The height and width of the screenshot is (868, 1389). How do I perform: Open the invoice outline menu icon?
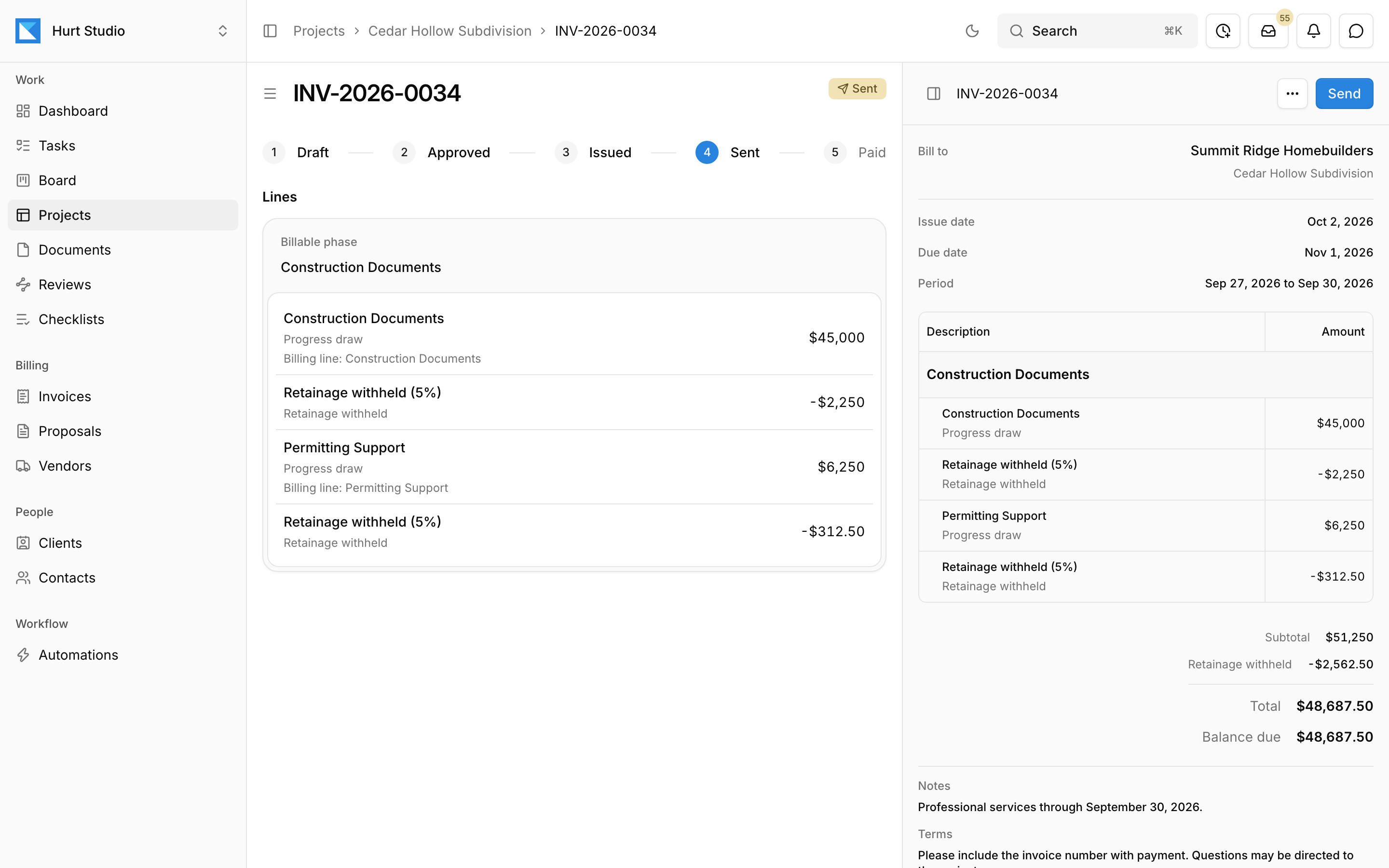click(270, 94)
